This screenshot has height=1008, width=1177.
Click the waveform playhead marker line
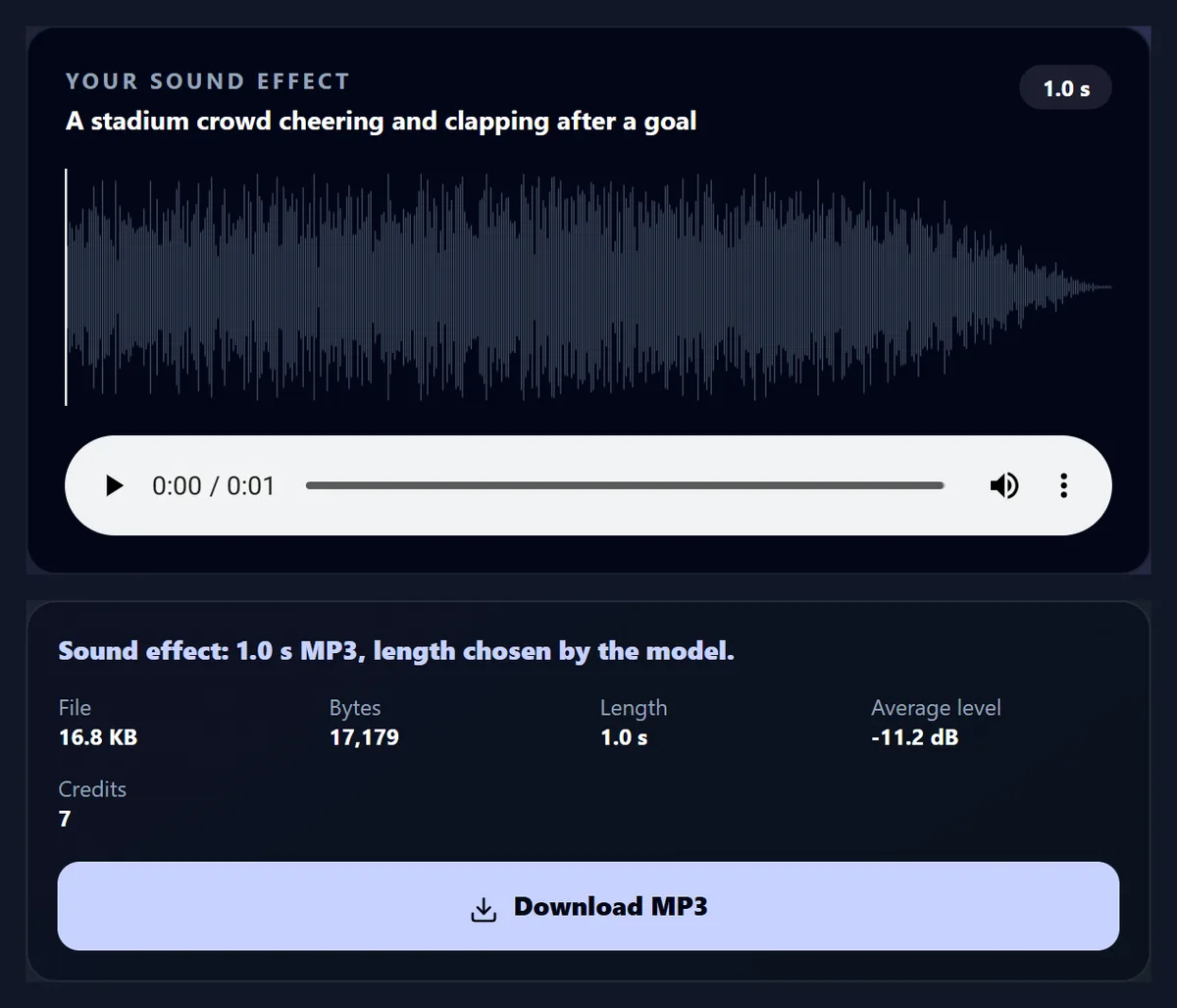pyautogui.click(x=66, y=287)
